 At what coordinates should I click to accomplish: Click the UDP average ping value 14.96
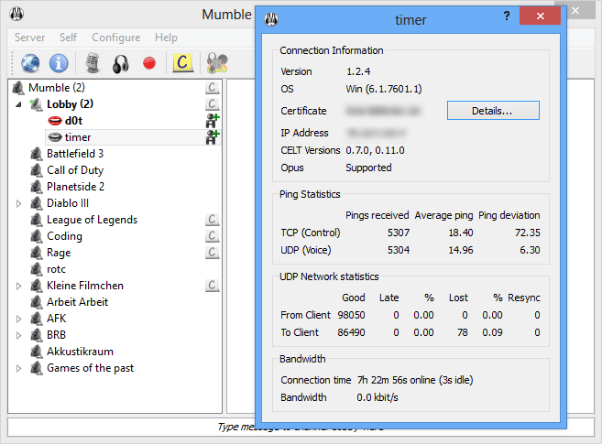point(461,250)
